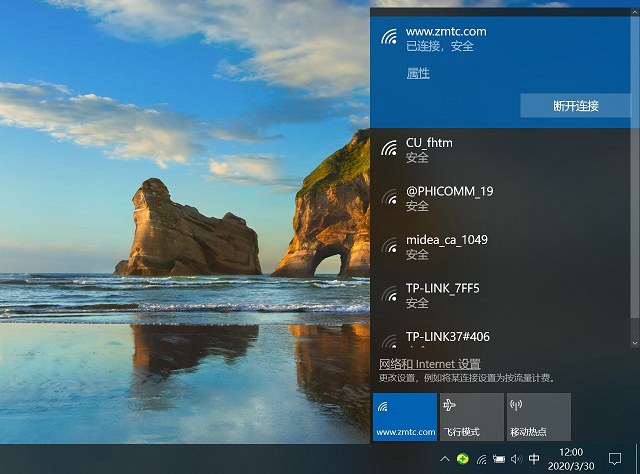Select the midea_ca_1049 network
The height and width of the screenshot is (474, 640).
[x=500, y=247]
